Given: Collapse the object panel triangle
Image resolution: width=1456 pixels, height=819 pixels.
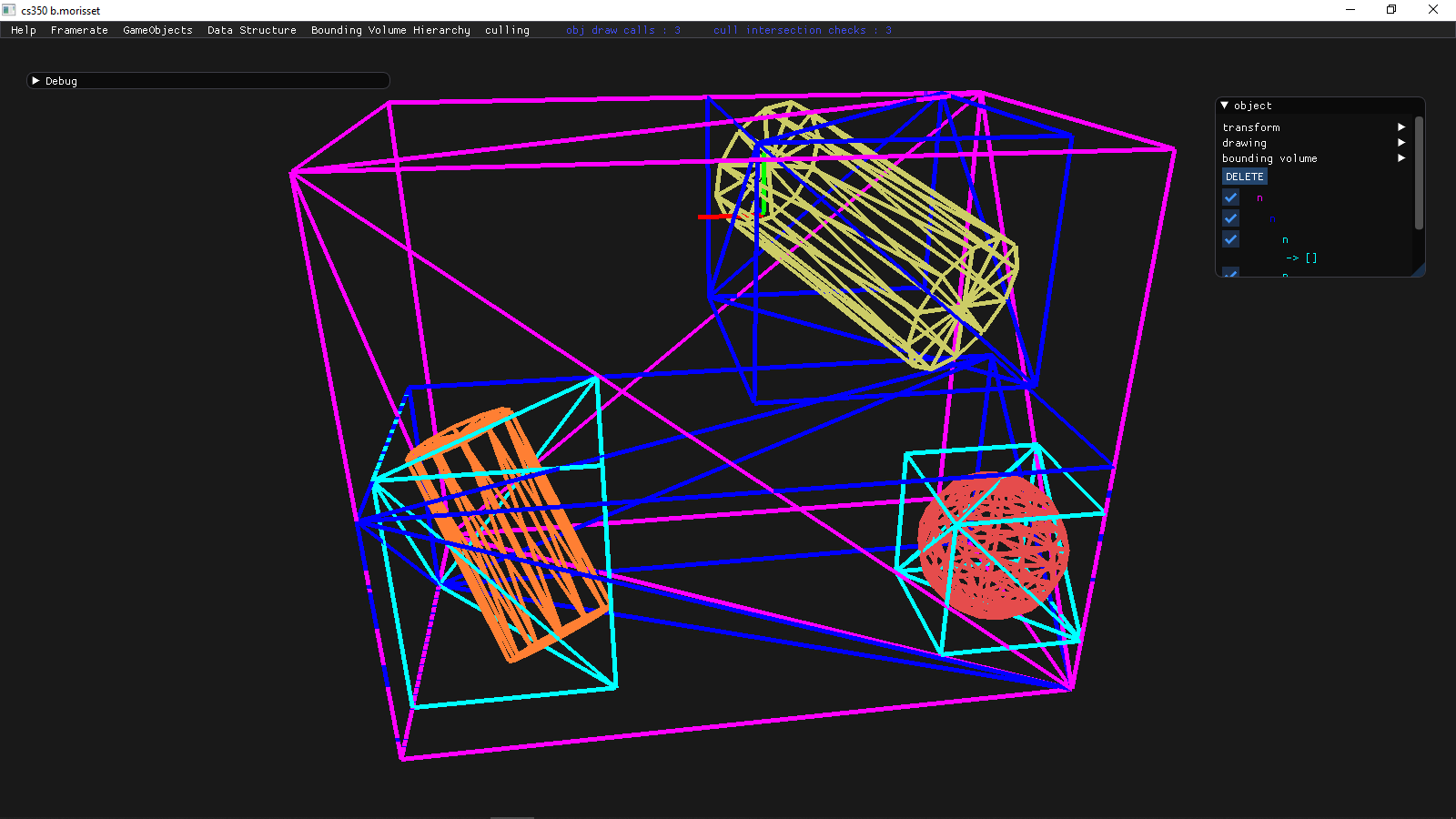Looking at the screenshot, I should [1225, 106].
